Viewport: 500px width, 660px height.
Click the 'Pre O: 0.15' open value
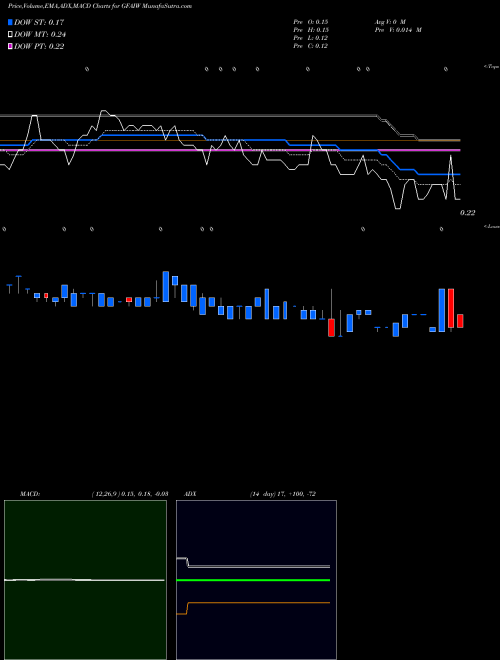[311, 22]
